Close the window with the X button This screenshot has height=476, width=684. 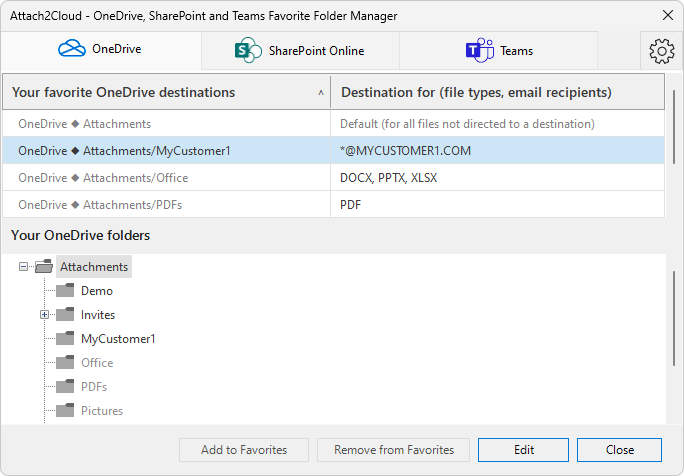[x=667, y=16]
